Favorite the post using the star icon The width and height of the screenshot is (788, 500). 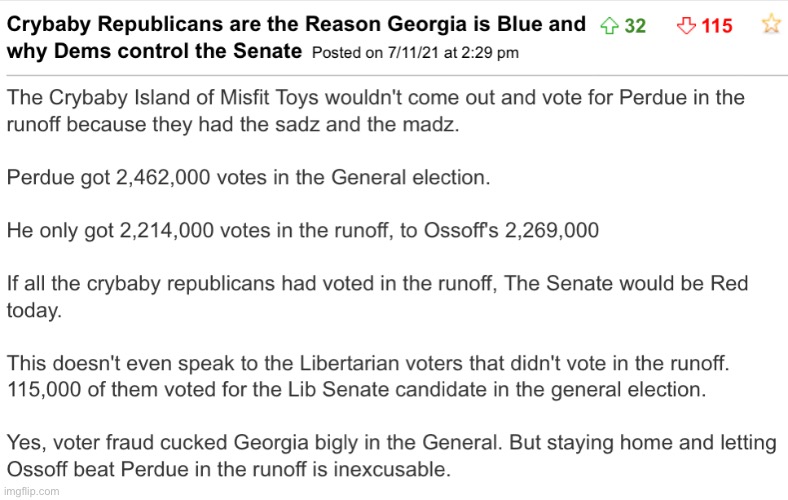point(771,24)
